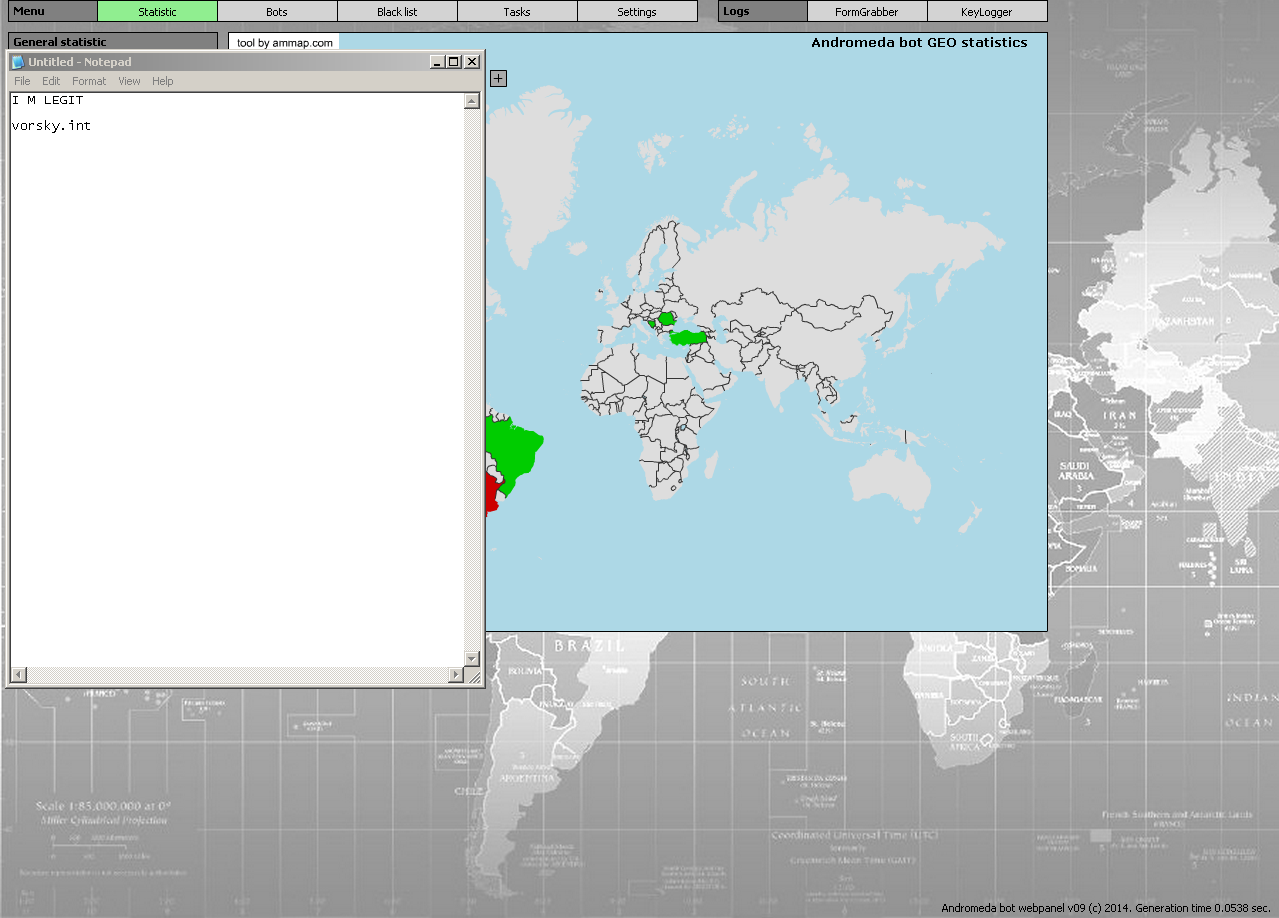The height and width of the screenshot is (918, 1279).
Task: Open Notepad Edit menu
Action: click(x=51, y=81)
